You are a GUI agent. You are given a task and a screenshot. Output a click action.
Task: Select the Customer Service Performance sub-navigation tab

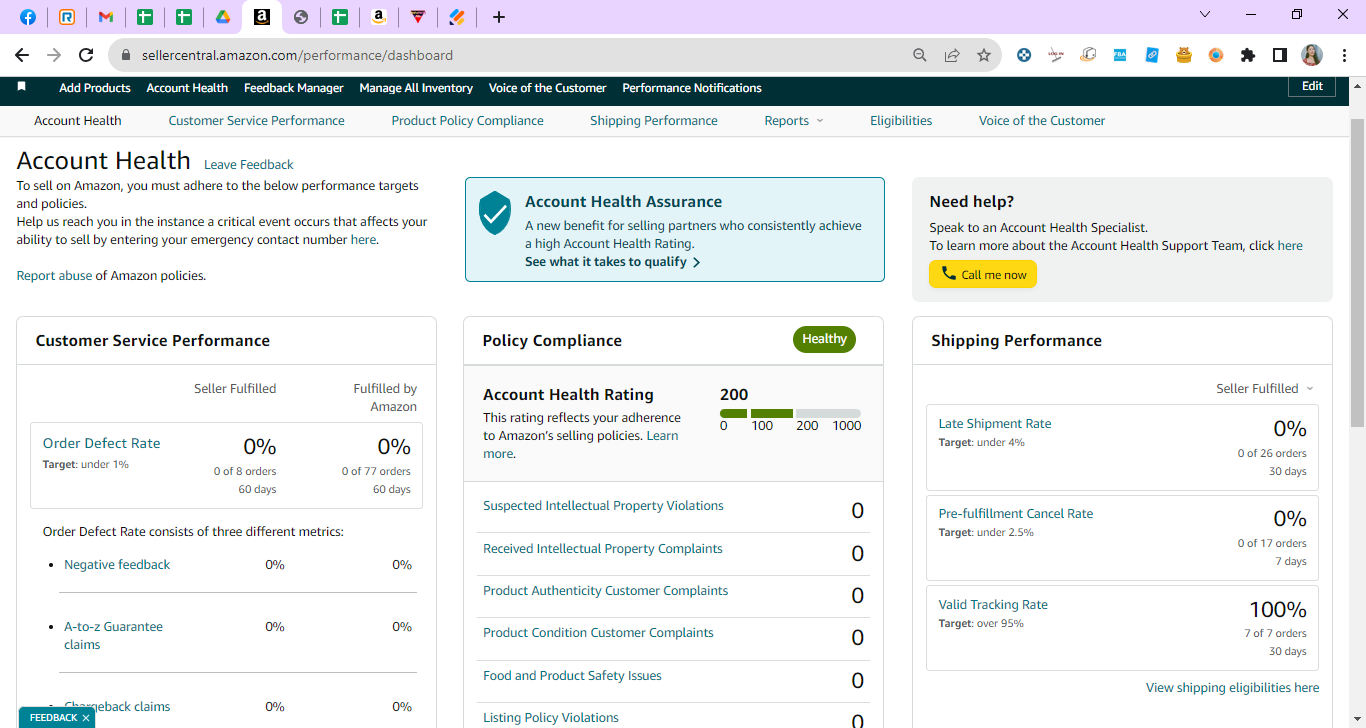tap(256, 121)
